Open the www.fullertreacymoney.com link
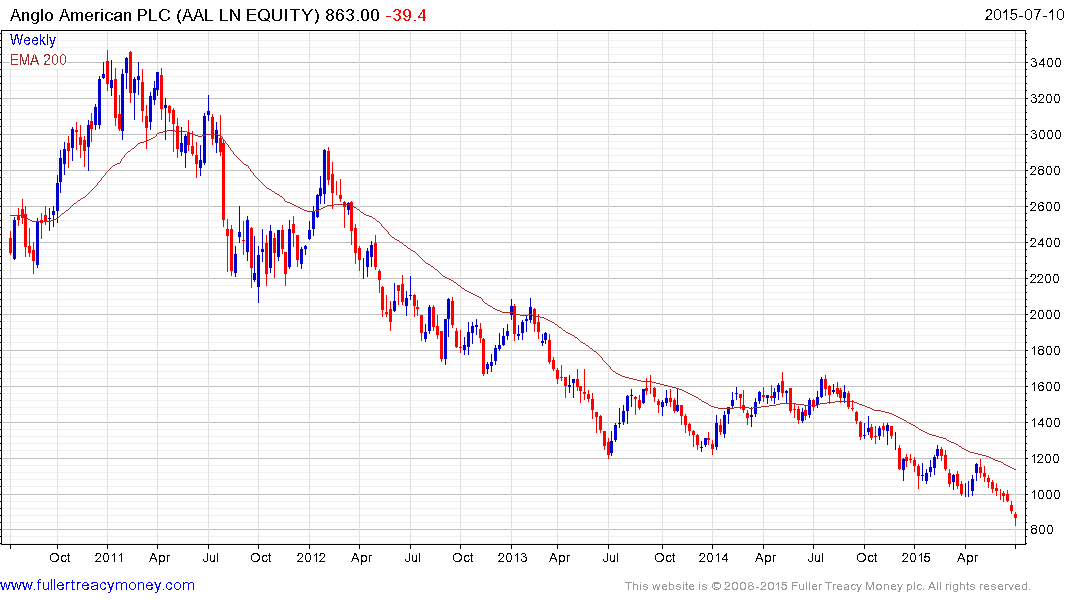Viewport: 1075px width, 600px height. pyautogui.click(x=97, y=585)
